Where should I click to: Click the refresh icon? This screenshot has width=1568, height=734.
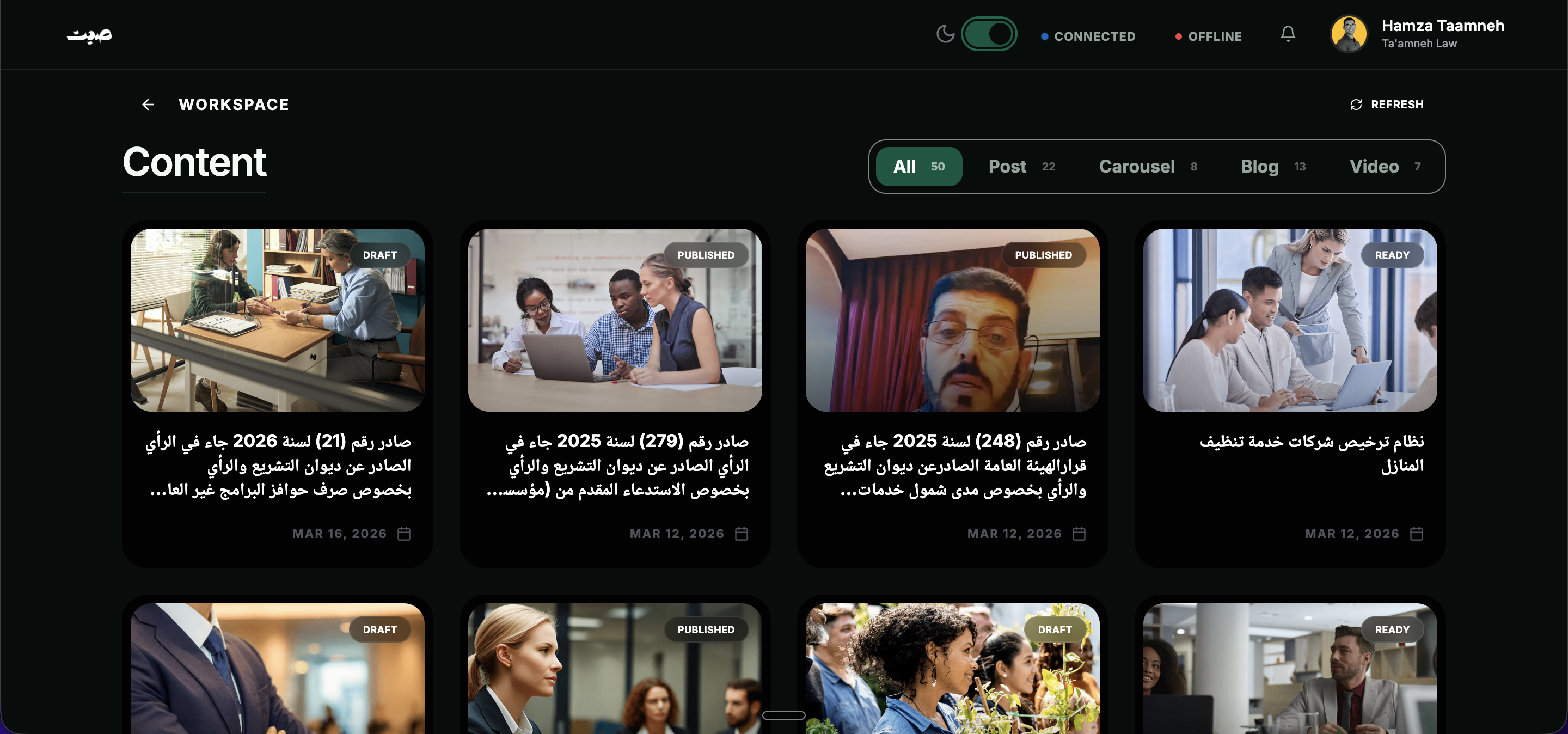pyautogui.click(x=1356, y=105)
